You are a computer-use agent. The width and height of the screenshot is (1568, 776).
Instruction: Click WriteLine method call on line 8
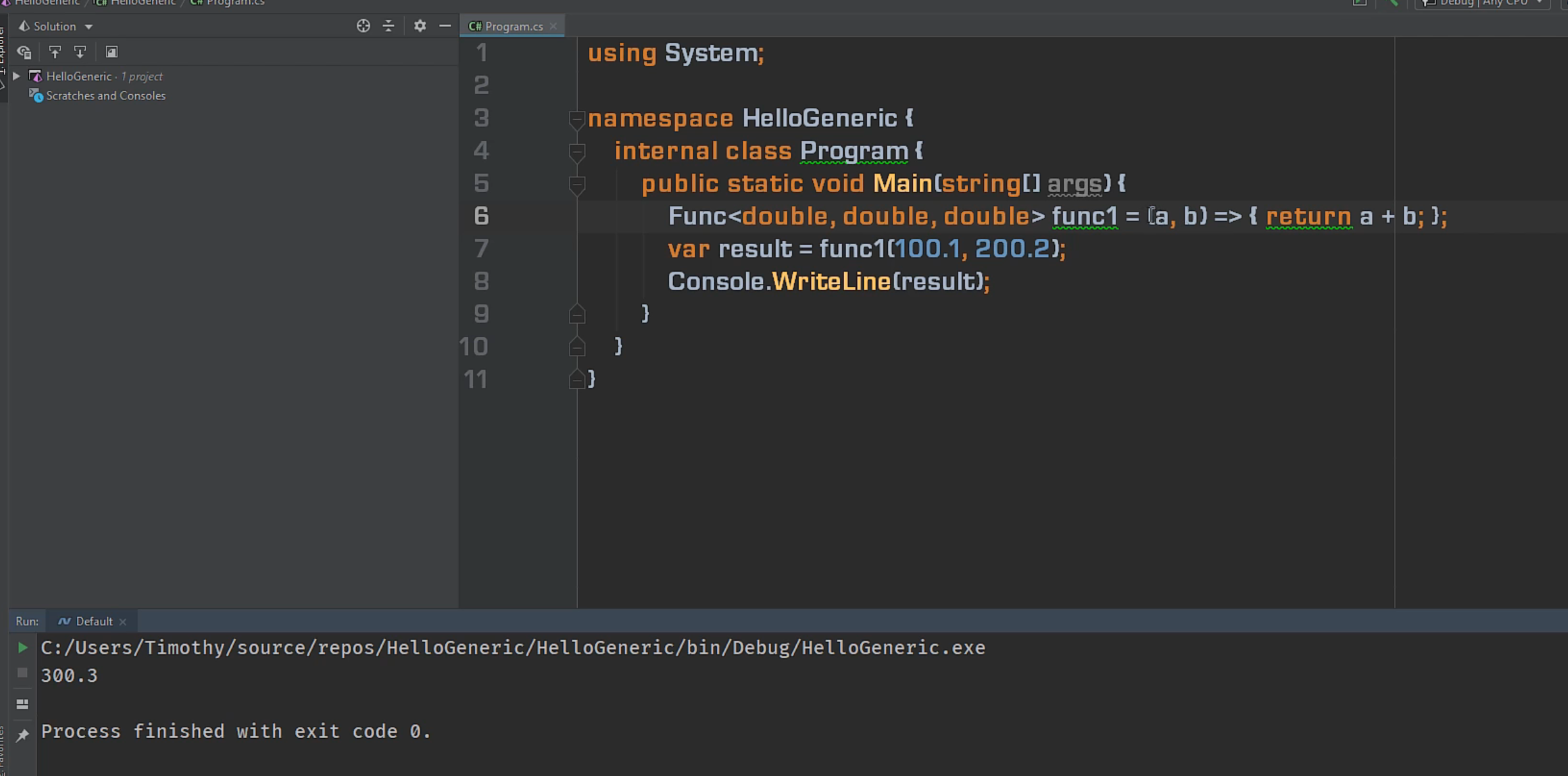pos(831,281)
